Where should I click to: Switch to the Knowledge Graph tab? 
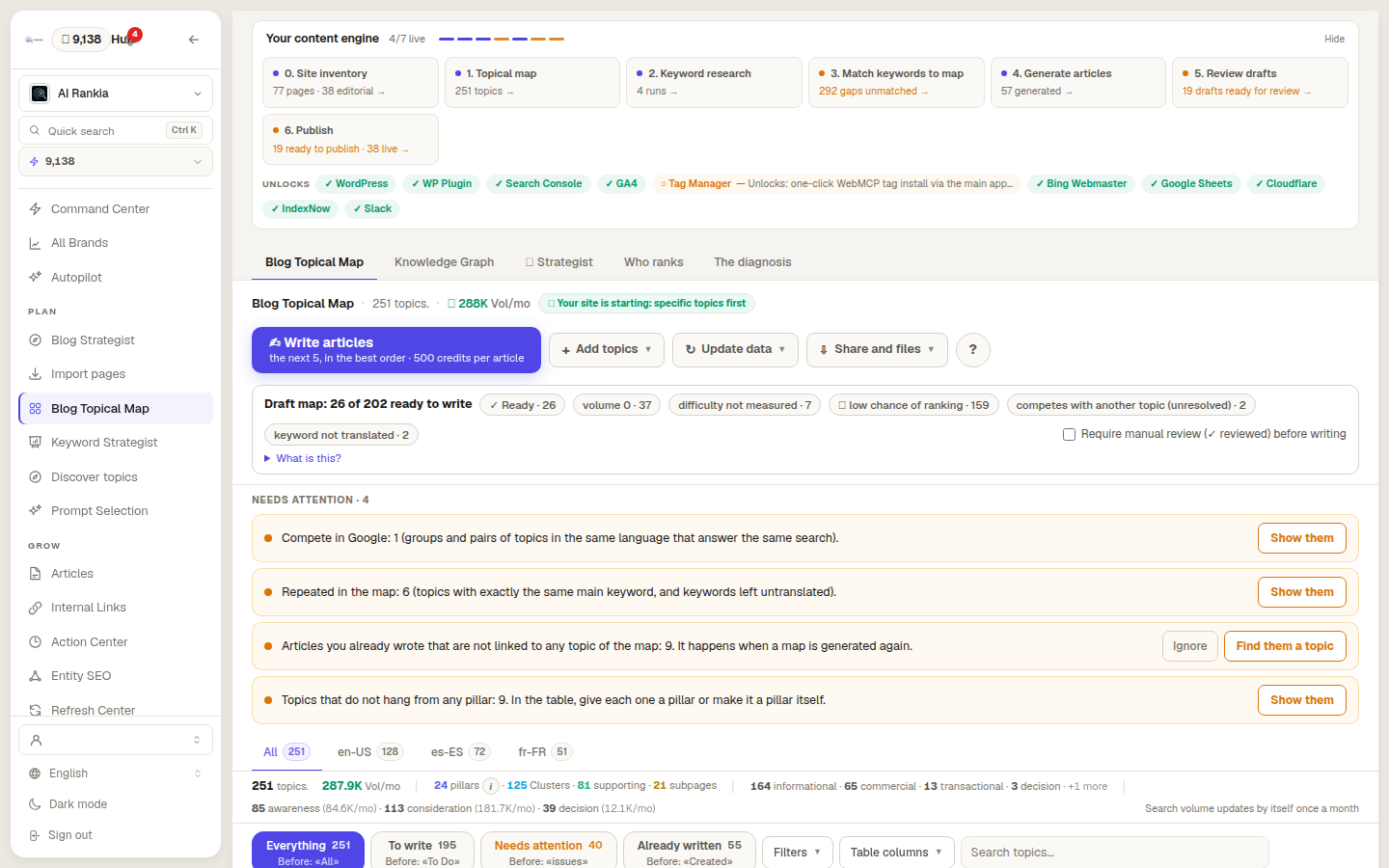coord(444,262)
